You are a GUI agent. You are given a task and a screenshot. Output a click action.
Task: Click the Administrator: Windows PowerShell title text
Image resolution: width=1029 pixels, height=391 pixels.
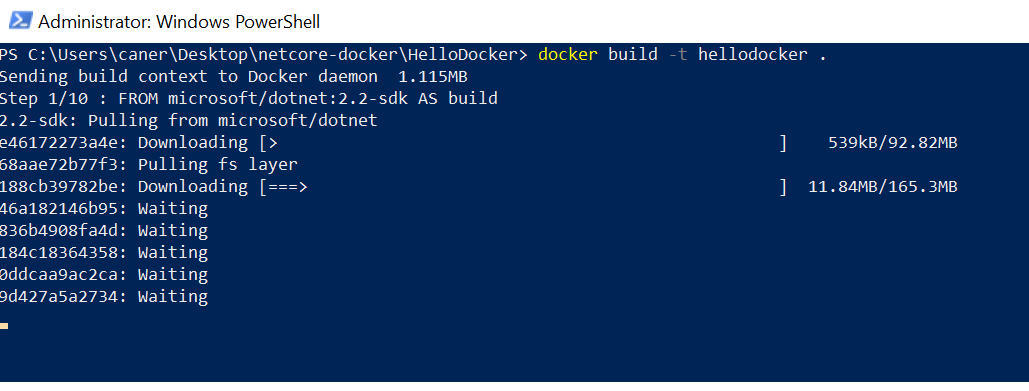pos(179,22)
